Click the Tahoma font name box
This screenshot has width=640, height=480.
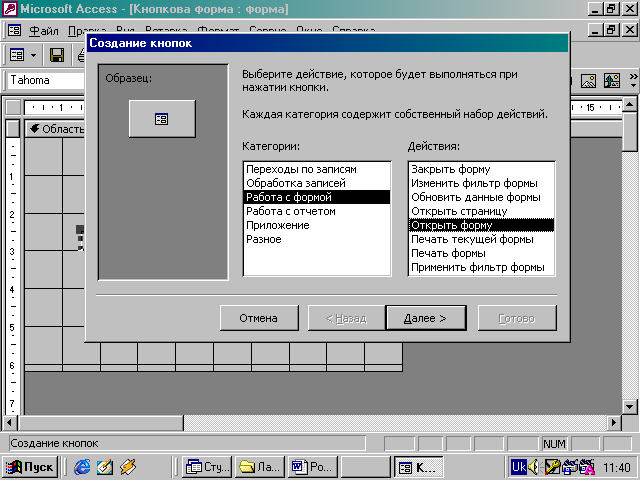pyautogui.click(x=45, y=80)
